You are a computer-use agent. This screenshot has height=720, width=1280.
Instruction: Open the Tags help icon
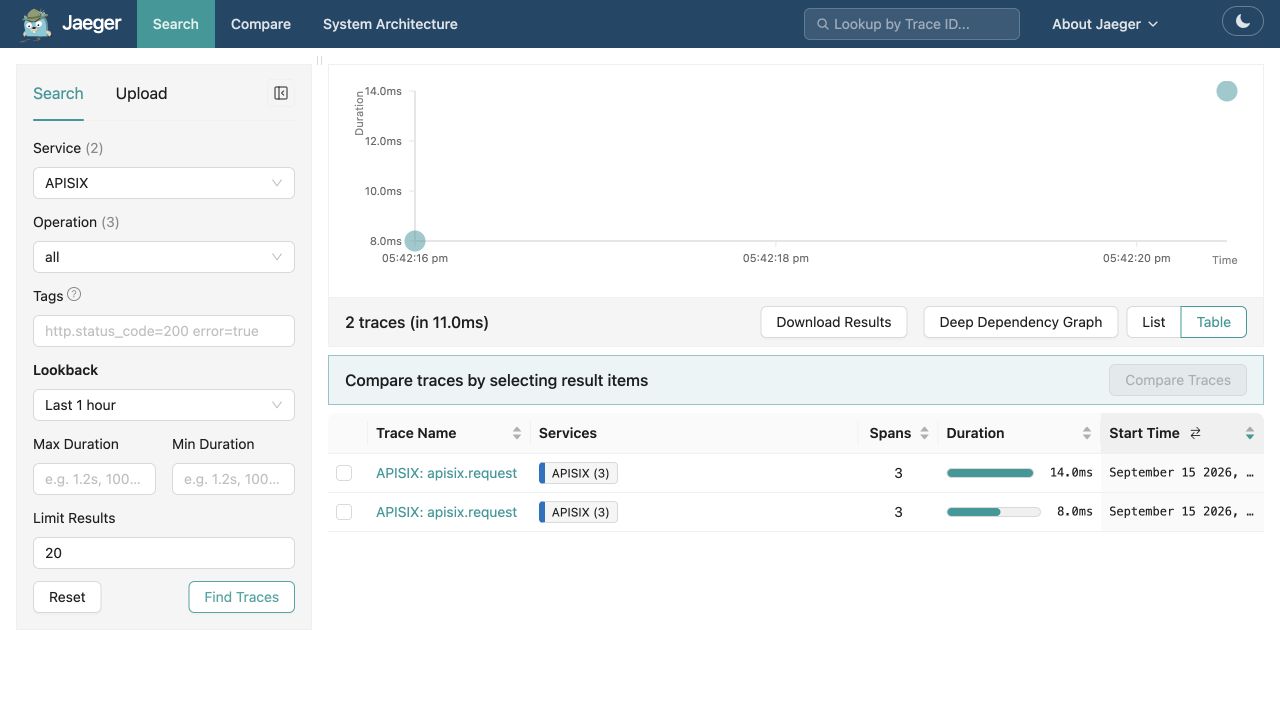74,295
